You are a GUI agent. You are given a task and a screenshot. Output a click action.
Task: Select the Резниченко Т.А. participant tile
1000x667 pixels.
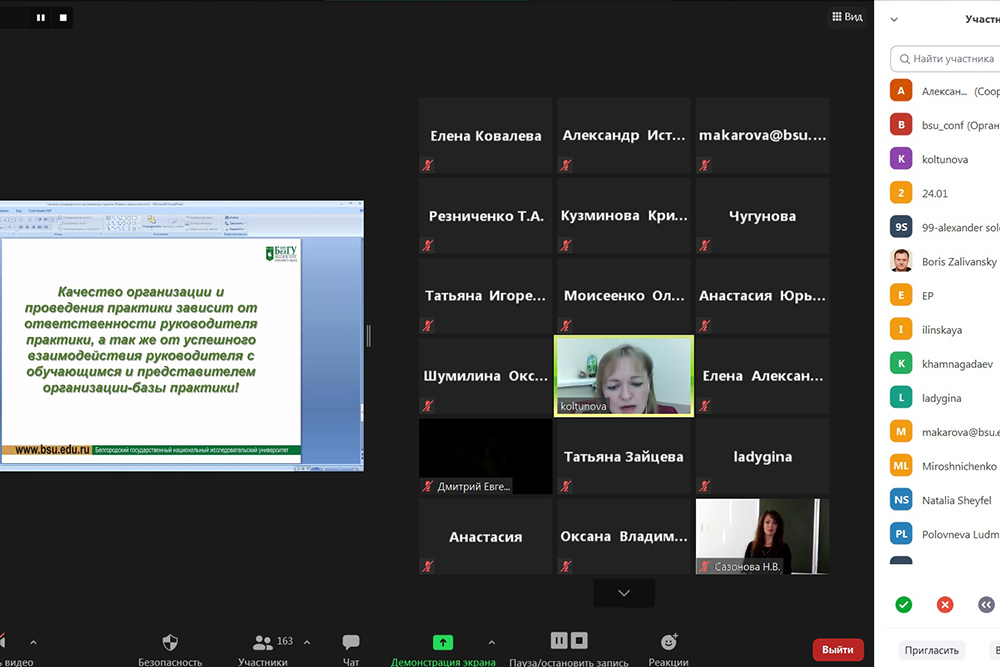click(485, 216)
